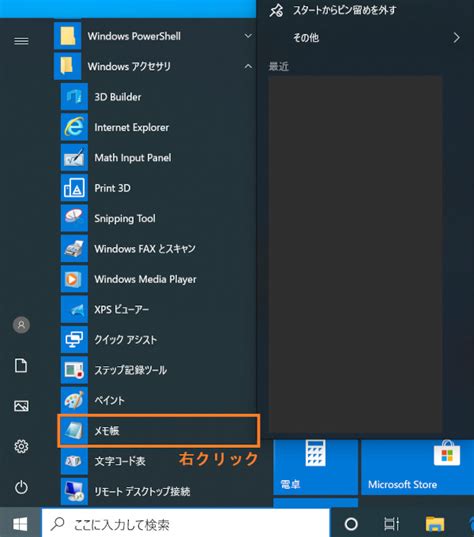Image resolution: width=474 pixels, height=537 pixels.
Task: Select Math Input Panel text entry
Action: point(133,158)
